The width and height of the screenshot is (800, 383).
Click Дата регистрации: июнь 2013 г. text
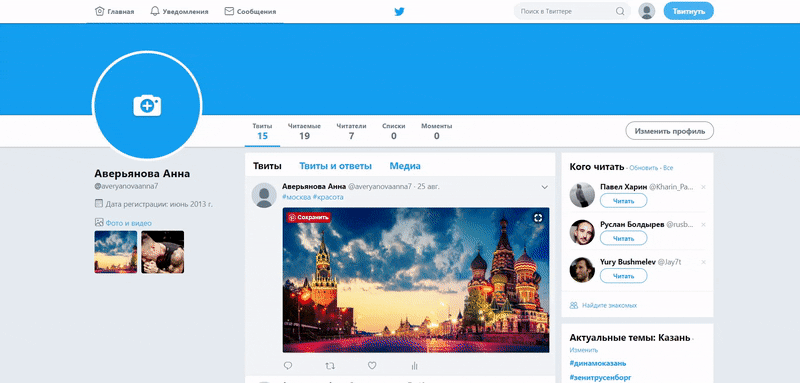pyautogui.click(x=159, y=204)
